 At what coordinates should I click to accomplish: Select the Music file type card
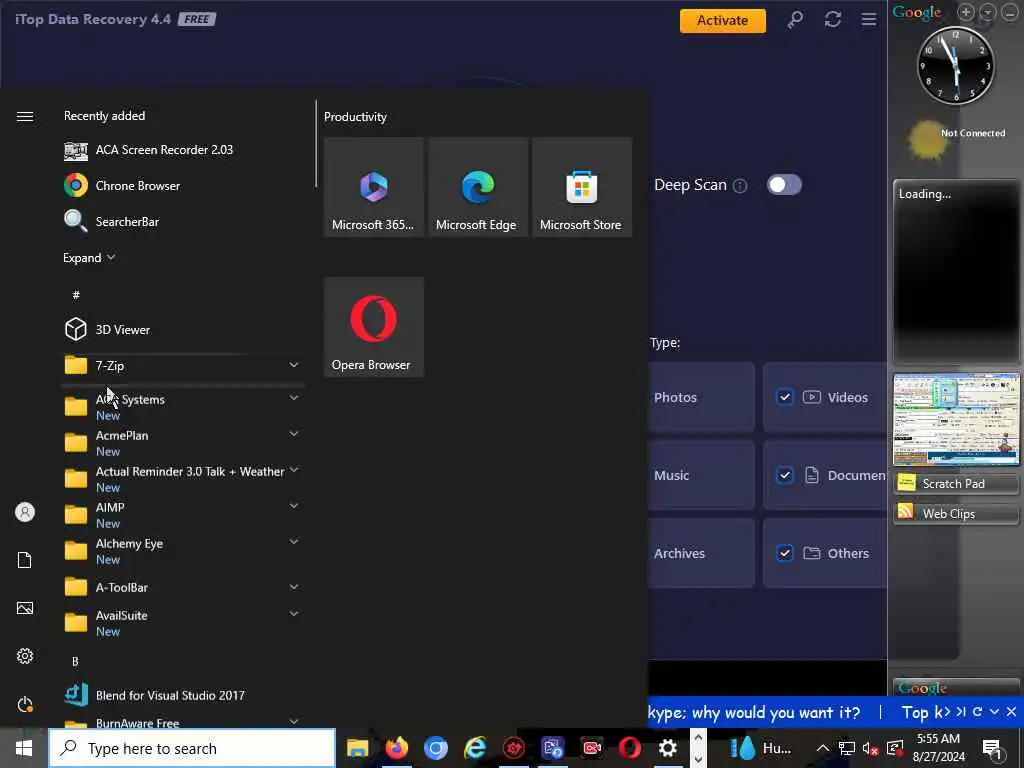[x=701, y=475]
